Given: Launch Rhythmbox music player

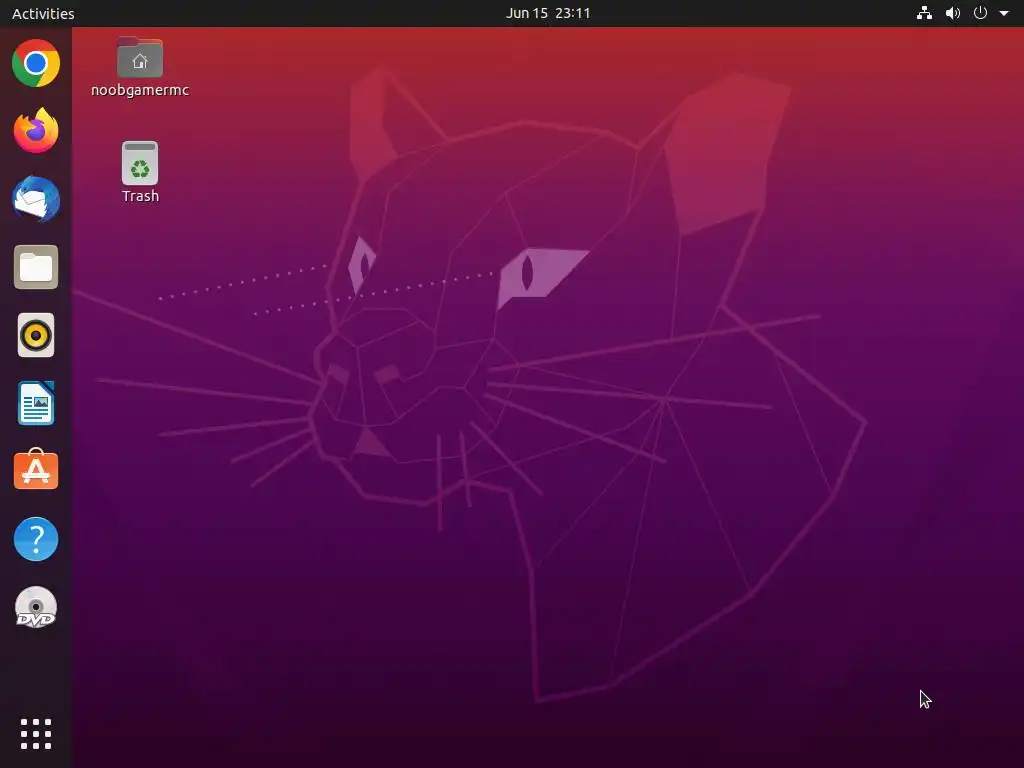Looking at the screenshot, I should tap(36, 336).
